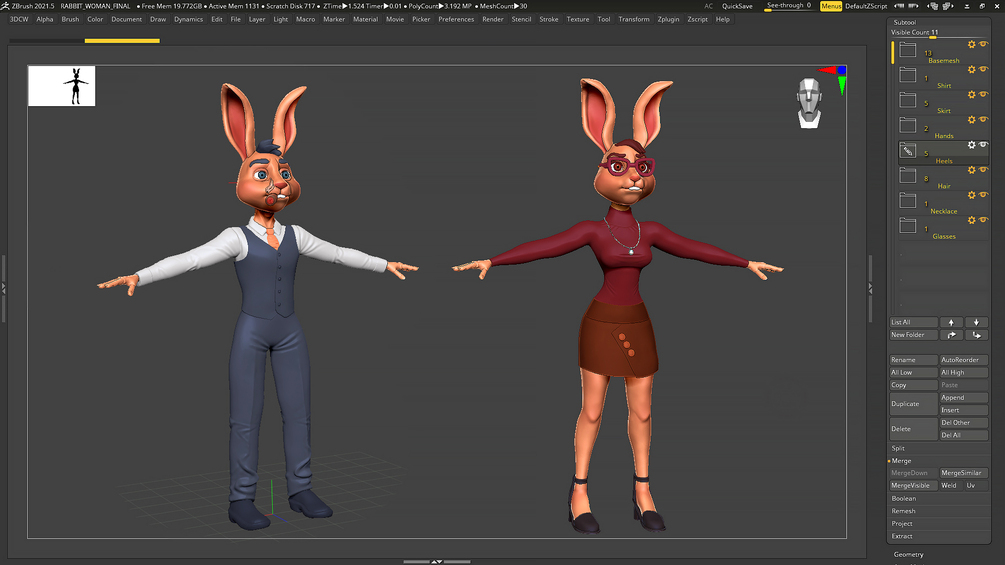Open the gear settings for Shirt folder
Screen dimensions: 1005x565
pos(971,70)
